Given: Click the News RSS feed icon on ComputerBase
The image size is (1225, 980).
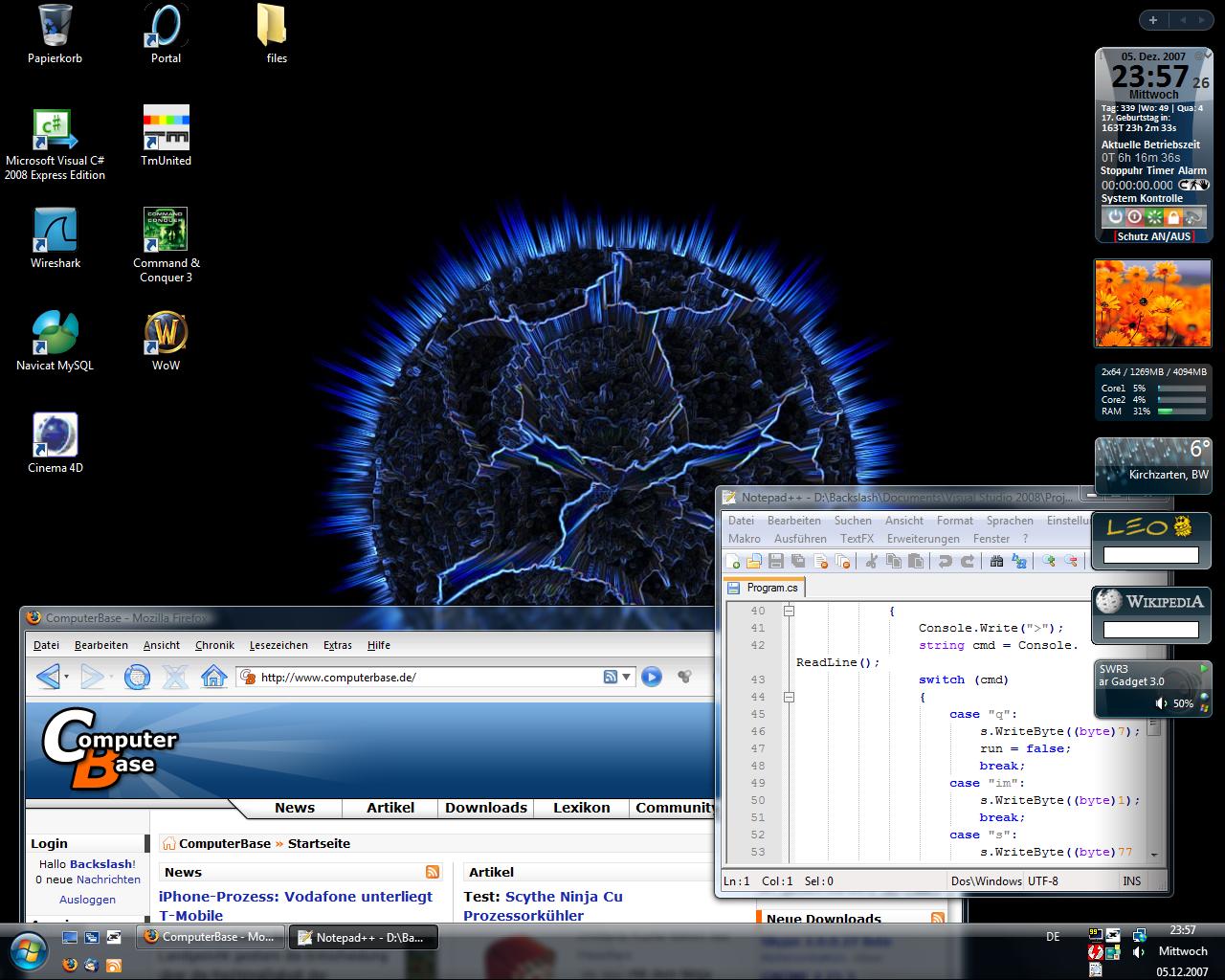Looking at the screenshot, I should click(x=433, y=872).
